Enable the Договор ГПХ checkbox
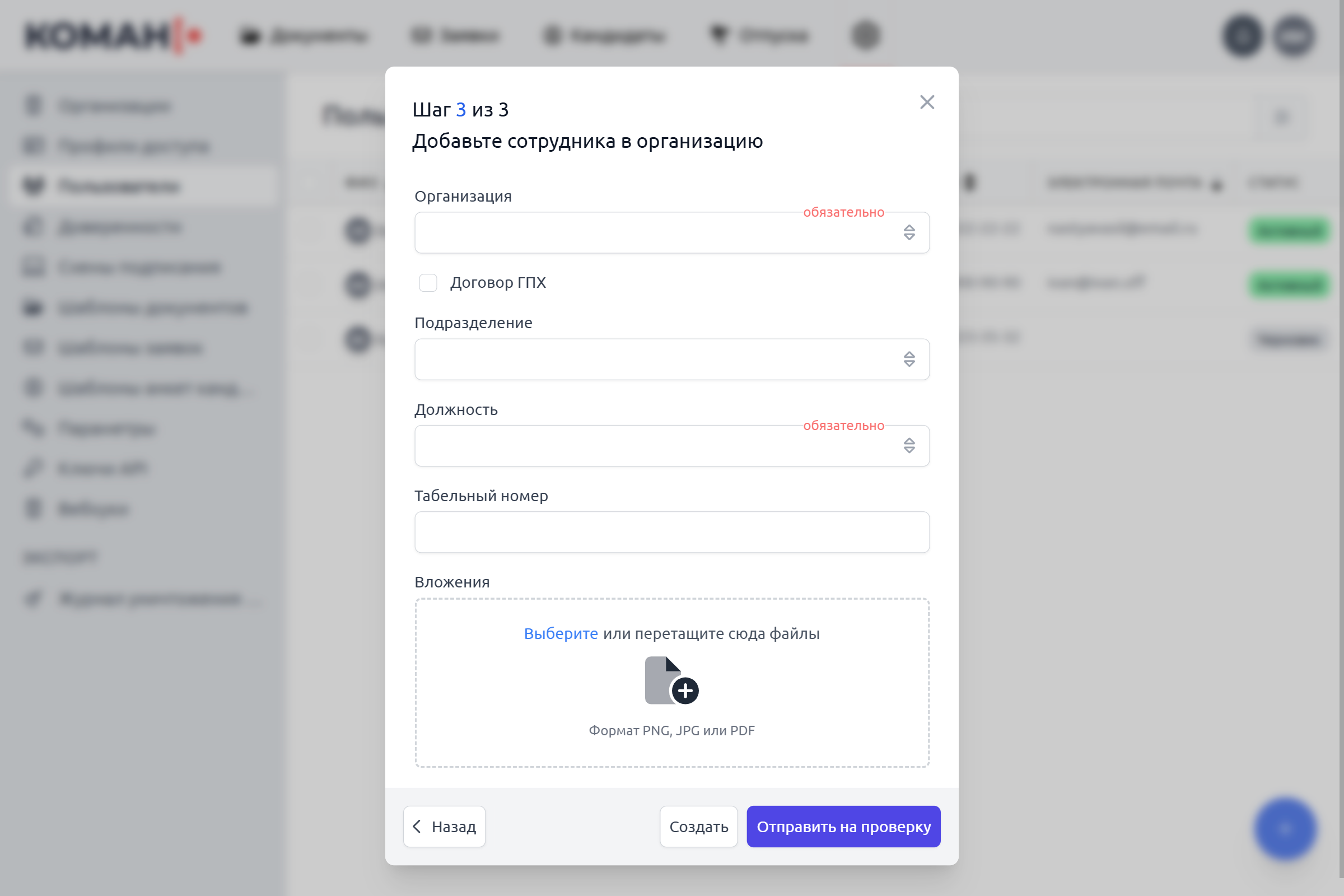The image size is (1344, 896). pos(428,283)
